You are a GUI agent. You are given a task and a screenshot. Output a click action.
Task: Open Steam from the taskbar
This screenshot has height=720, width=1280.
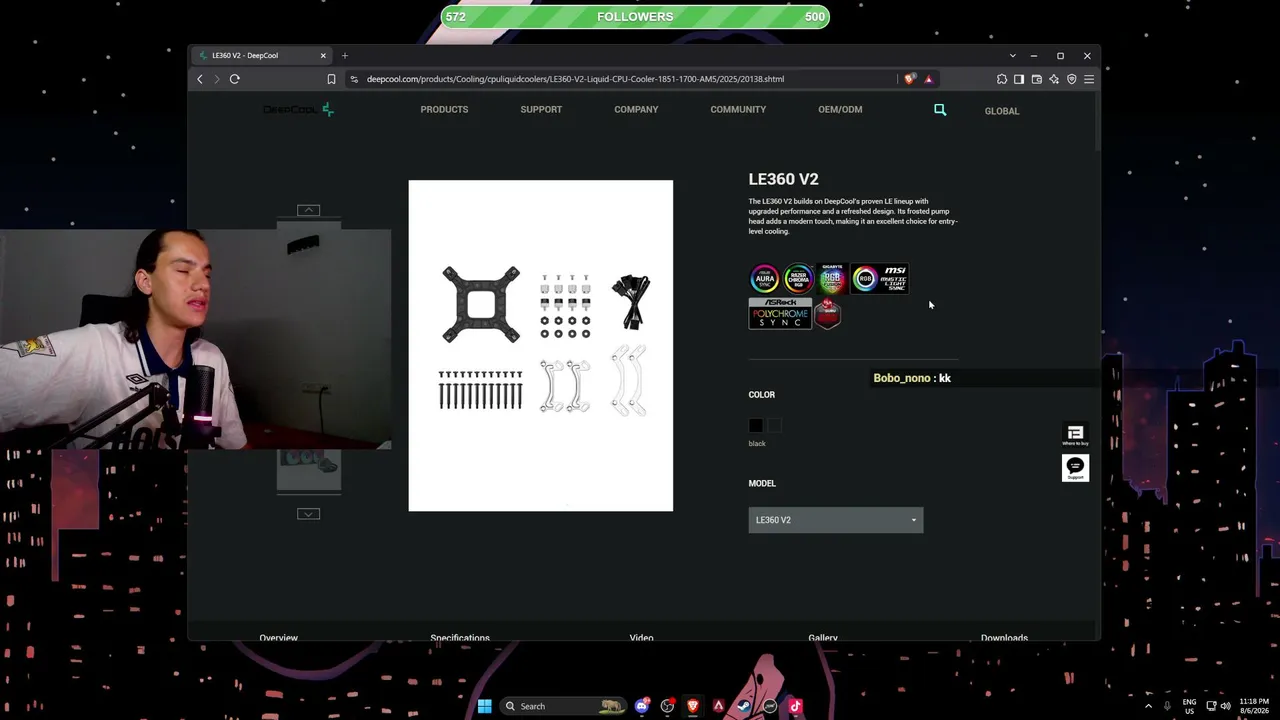(743, 706)
